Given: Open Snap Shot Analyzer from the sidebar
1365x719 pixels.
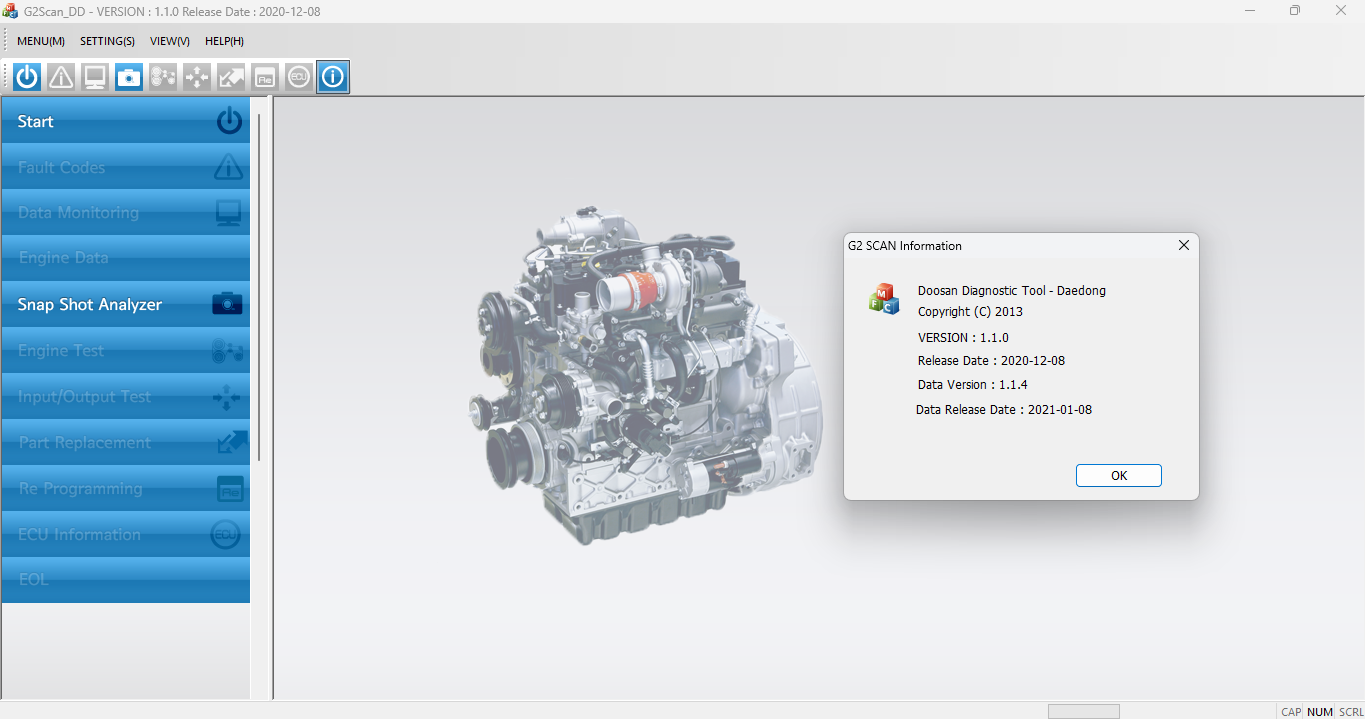Looking at the screenshot, I should (x=126, y=304).
